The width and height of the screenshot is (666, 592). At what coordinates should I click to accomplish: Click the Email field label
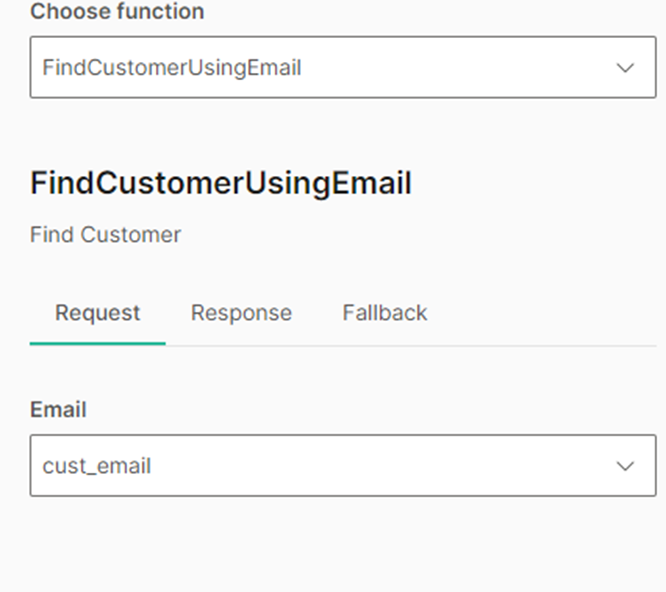click(x=58, y=410)
